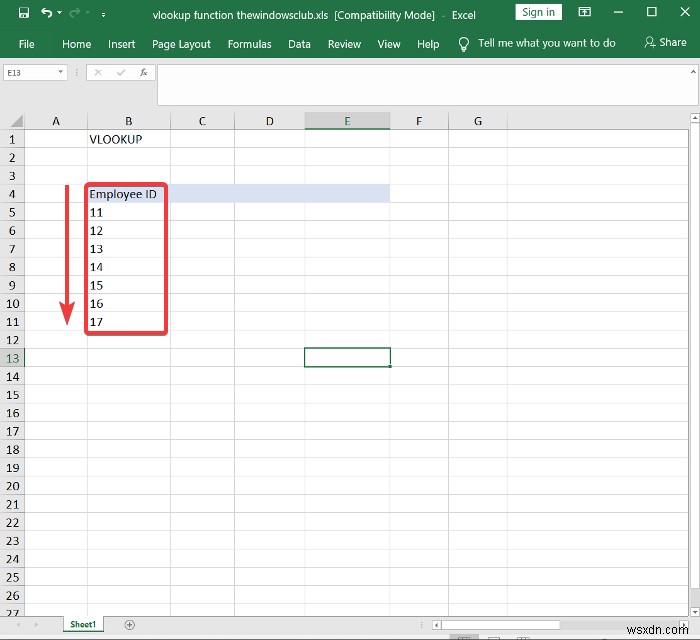700x640 pixels.
Task: Click the Undo arrow icon
Action: point(46,12)
